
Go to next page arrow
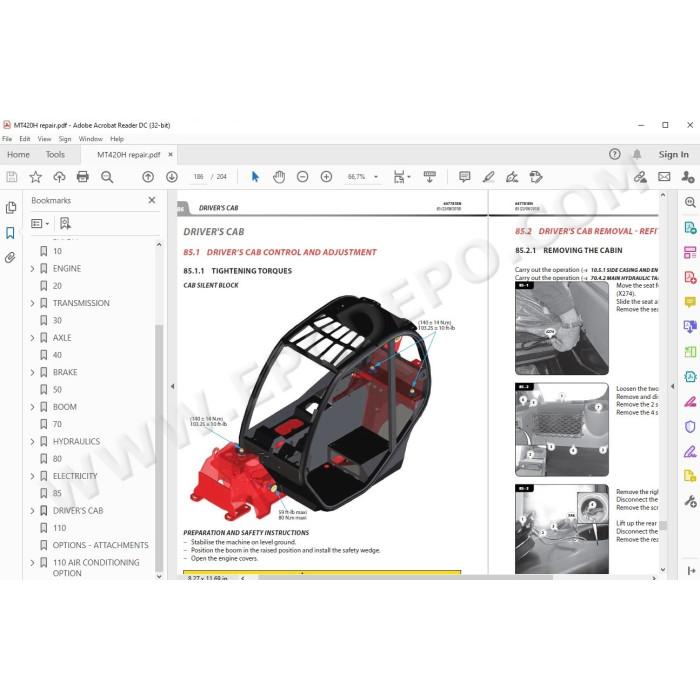coord(172,177)
